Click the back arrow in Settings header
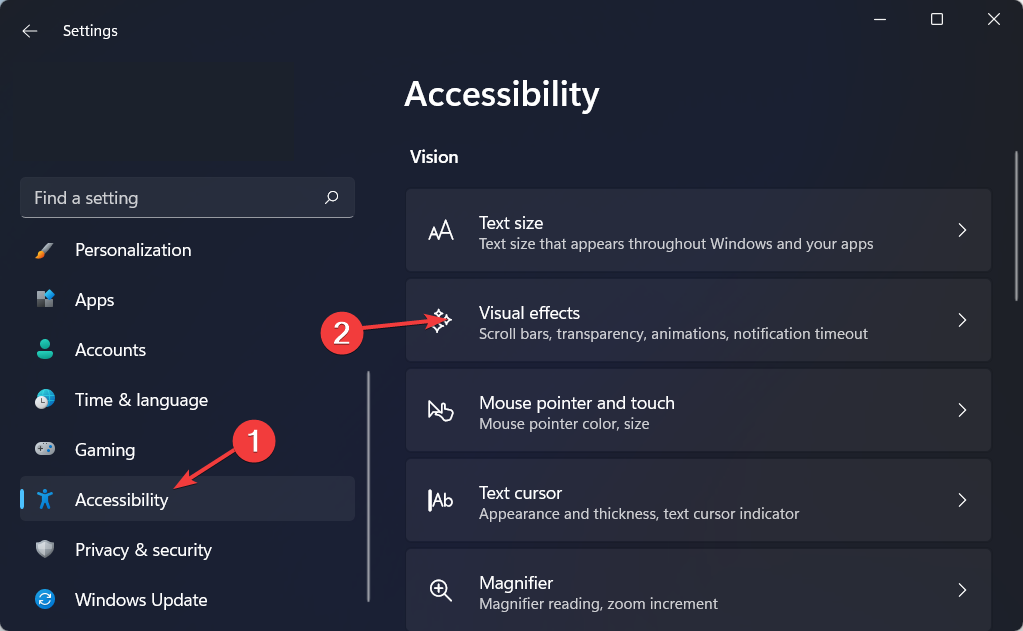1023x631 pixels. [x=29, y=31]
